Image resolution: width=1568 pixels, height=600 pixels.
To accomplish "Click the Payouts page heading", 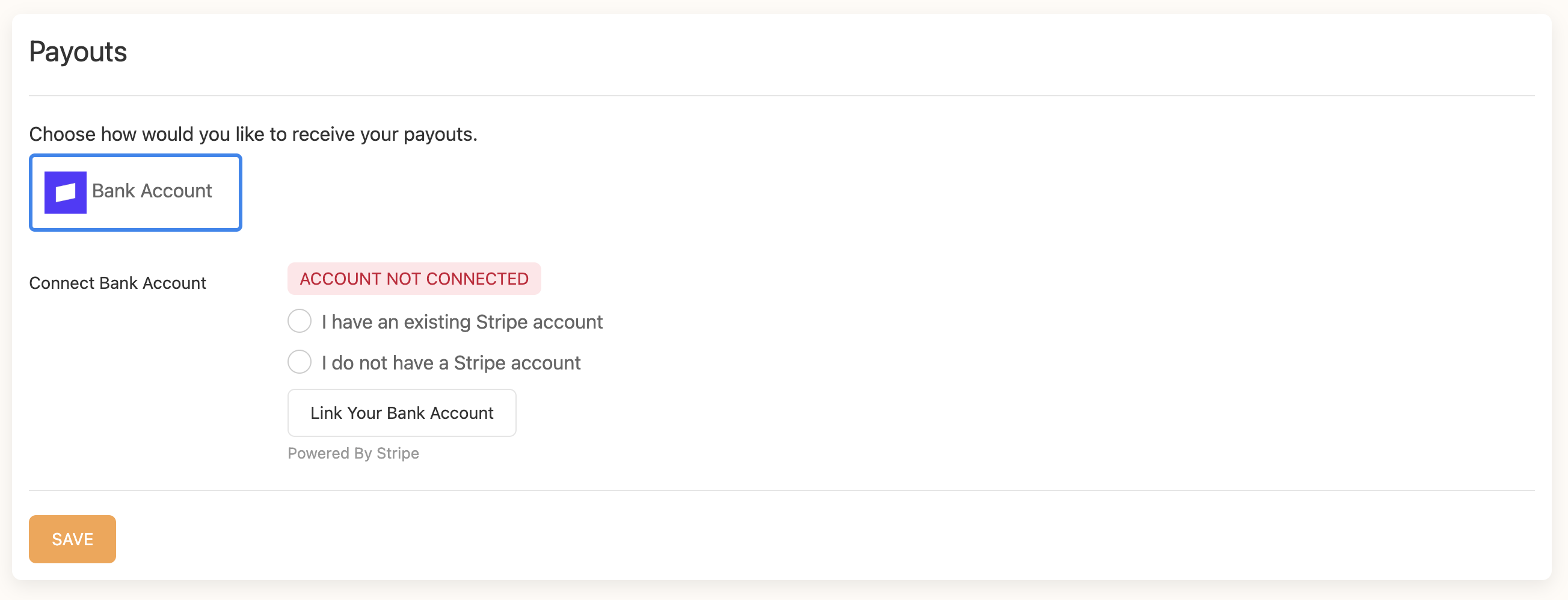I will click(x=78, y=52).
